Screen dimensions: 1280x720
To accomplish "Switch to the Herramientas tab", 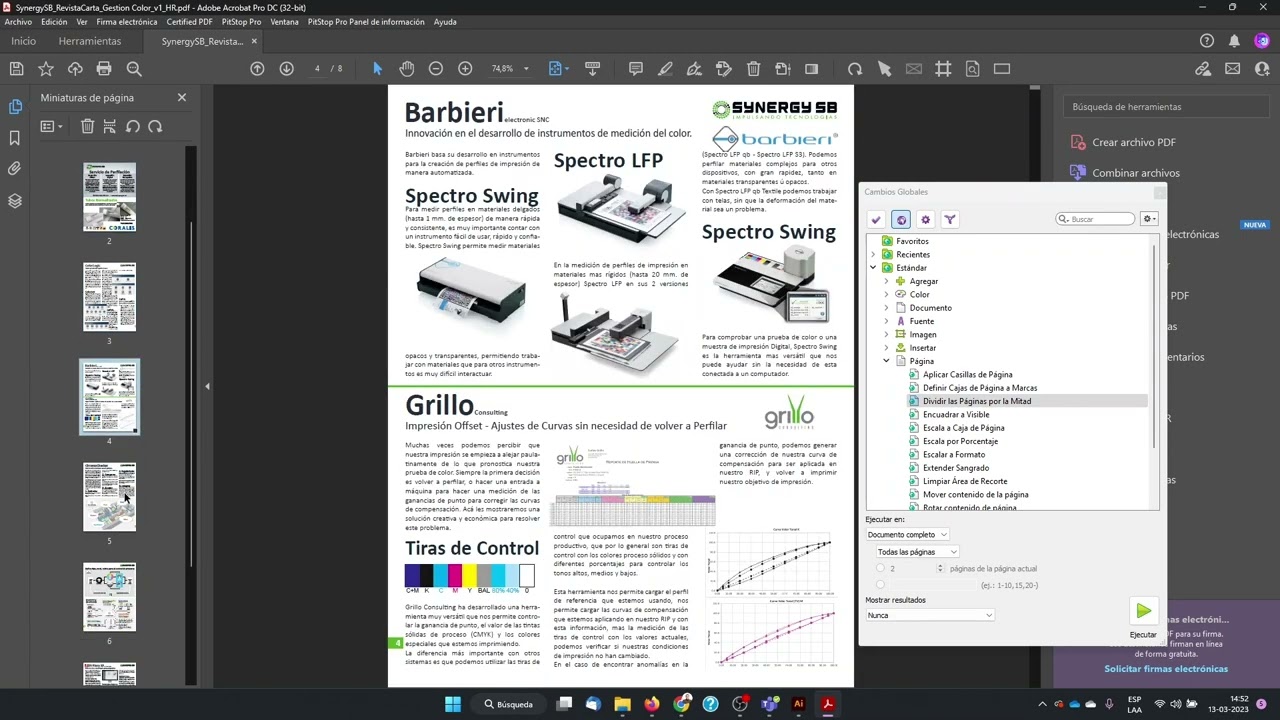I will click(x=90, y=41).
